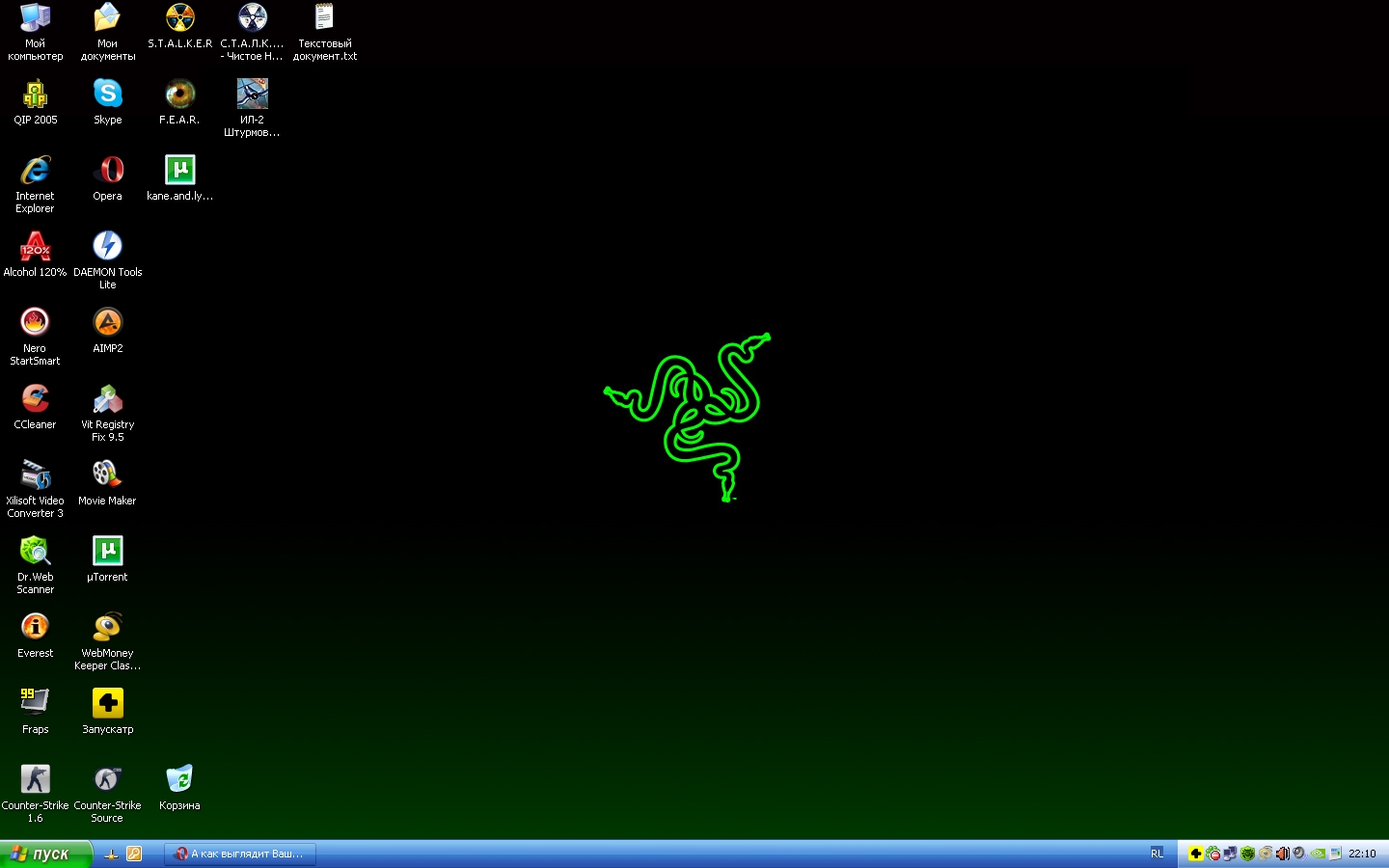Viewport: 1389px width, 868px height.
Task: Select the Skype desktop icon
Action: tap(107, 95)
